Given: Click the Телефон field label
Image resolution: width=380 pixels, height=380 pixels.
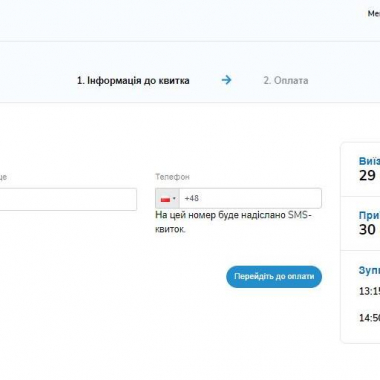Looking at the screenshot, I should (x=172, y=177).
